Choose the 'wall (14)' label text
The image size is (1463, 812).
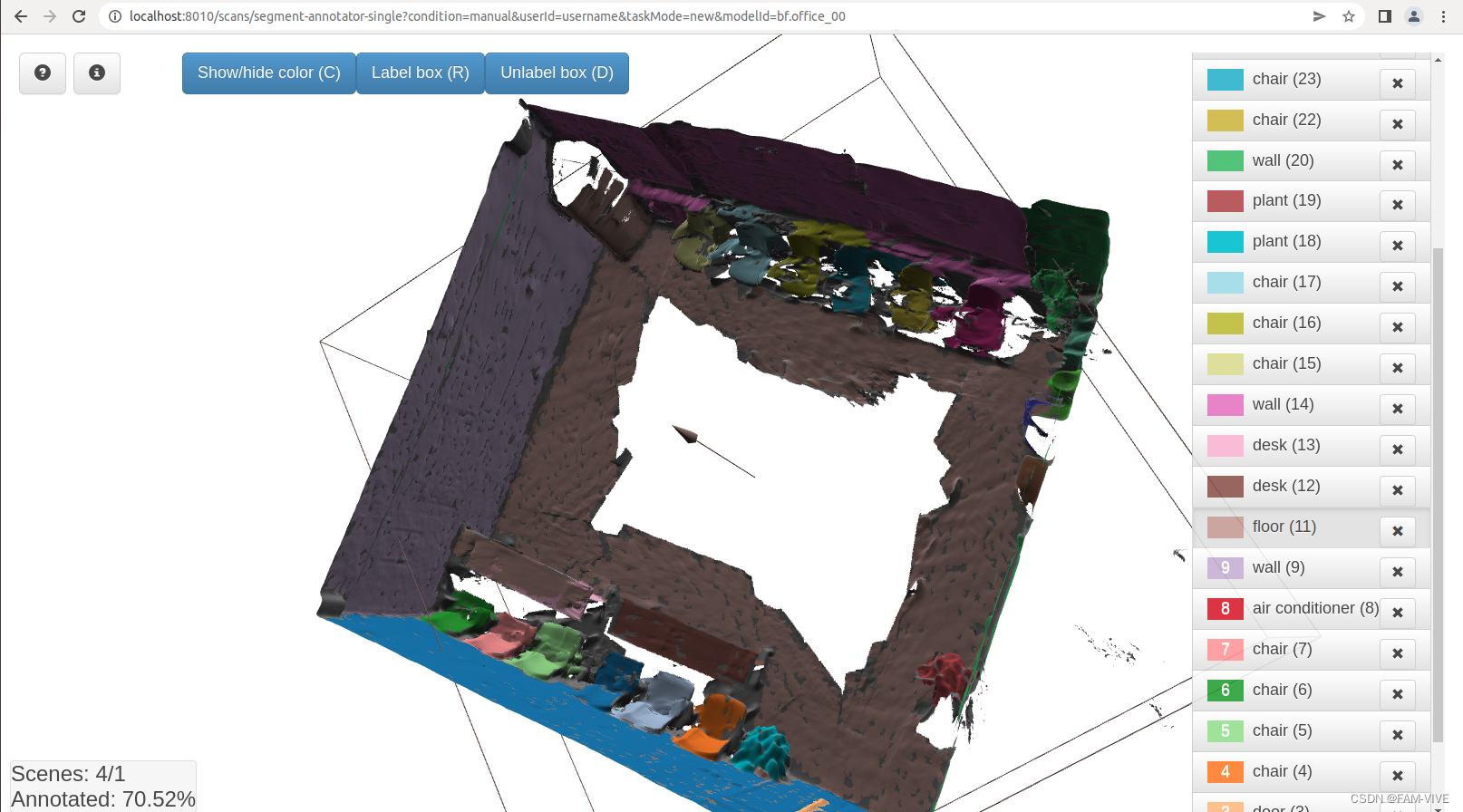pyautogui.click(x=1283, y=404)
